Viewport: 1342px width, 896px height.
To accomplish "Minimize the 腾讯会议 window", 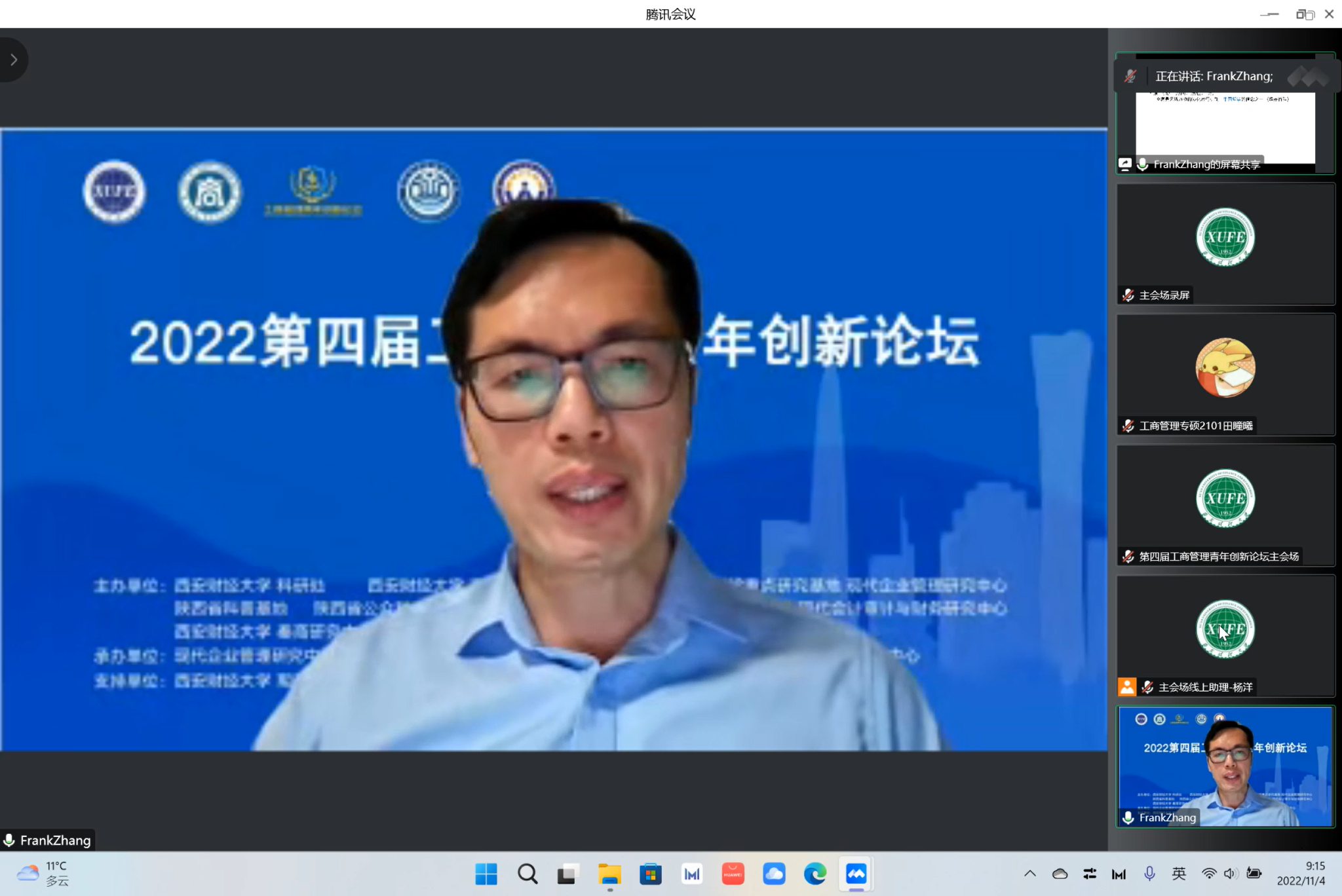I will pos(1269,14).
